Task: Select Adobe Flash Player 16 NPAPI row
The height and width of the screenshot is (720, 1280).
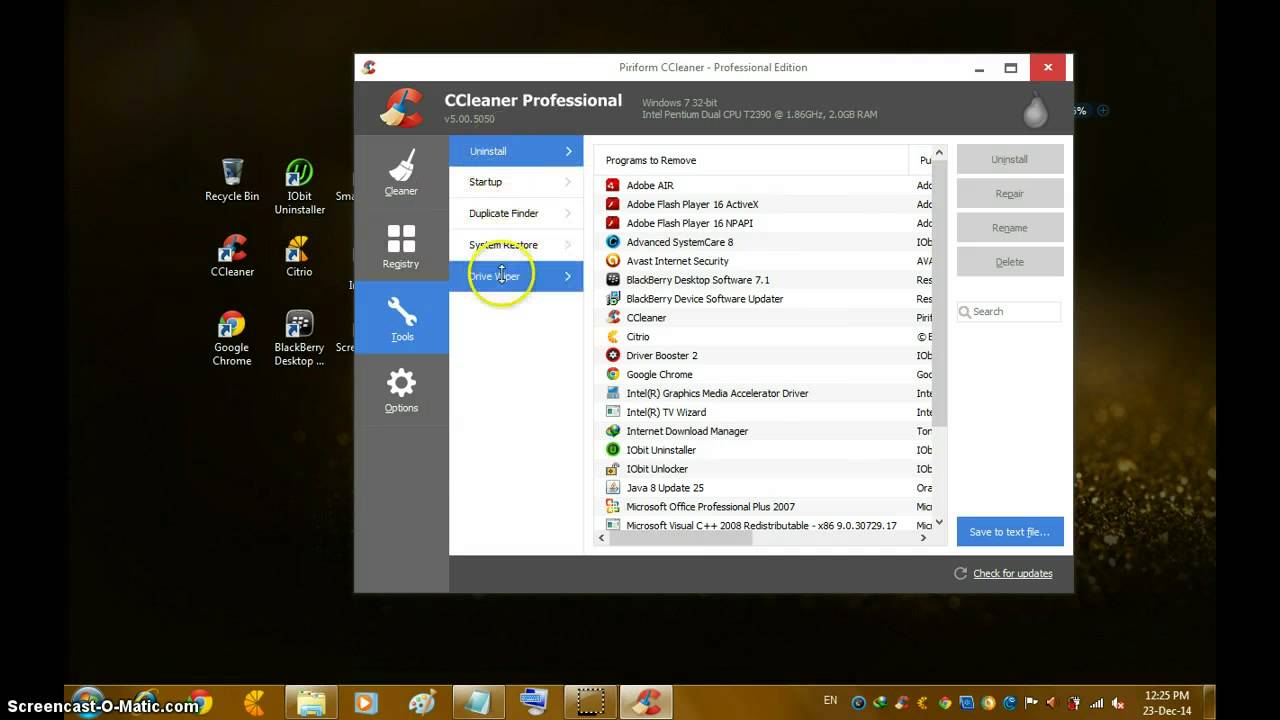Action: click(764, 223)
